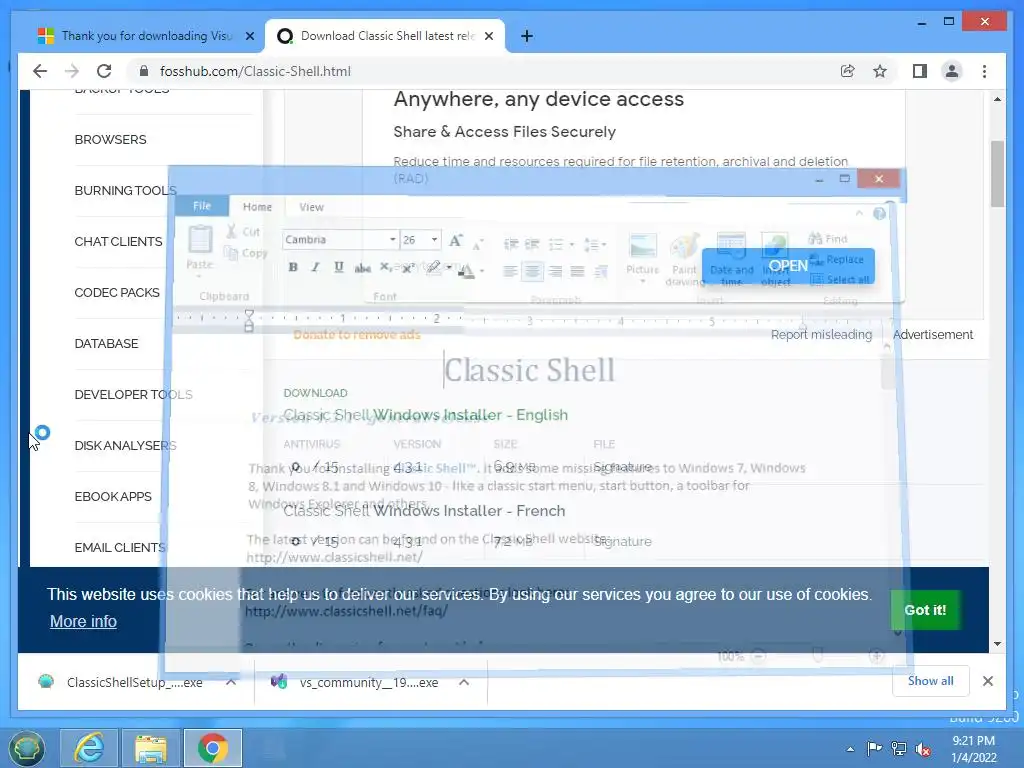This screenshot has height=768, width=1024.
Task: Open the BROWSERS category
Action: pyautogui.click(x=110, y=140)
